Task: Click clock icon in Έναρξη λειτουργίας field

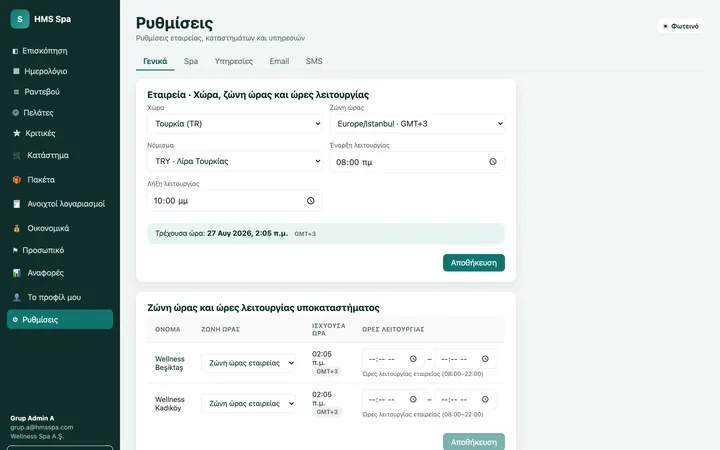Action: pos(493,162)
